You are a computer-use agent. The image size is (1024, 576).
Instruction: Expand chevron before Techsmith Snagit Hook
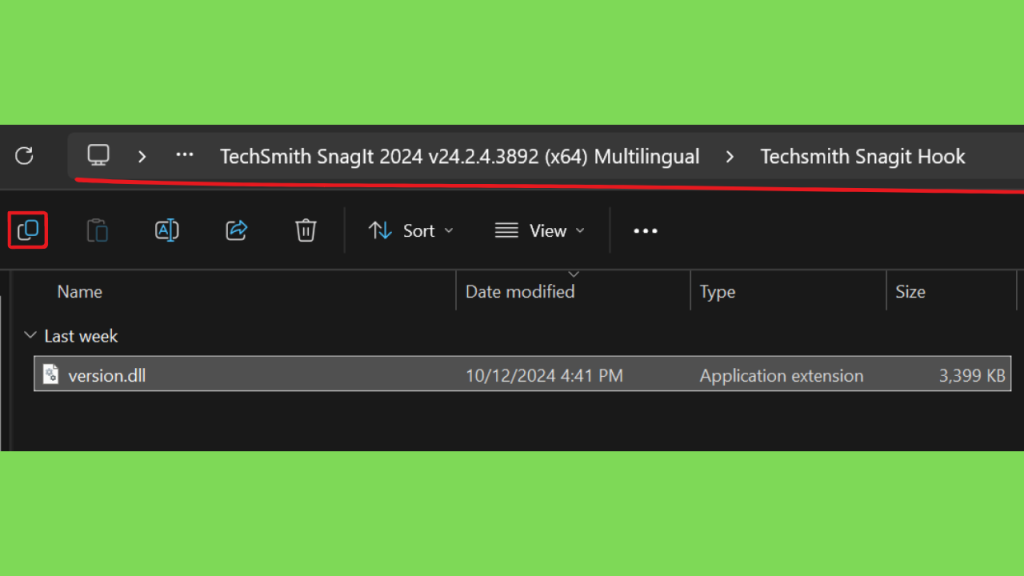pos(729,157)
